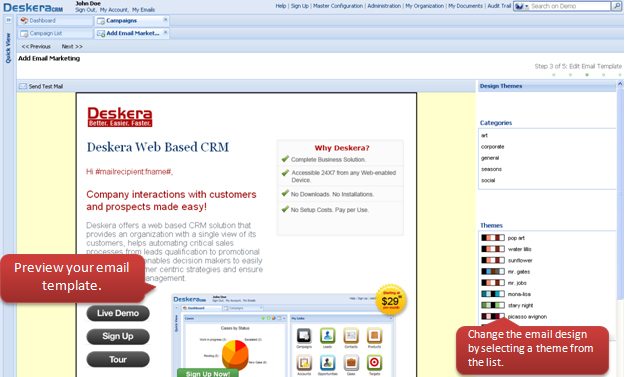Screen dimensions: 631x377
Task: Close the Campaigns tab
Action: pos(165,20)
